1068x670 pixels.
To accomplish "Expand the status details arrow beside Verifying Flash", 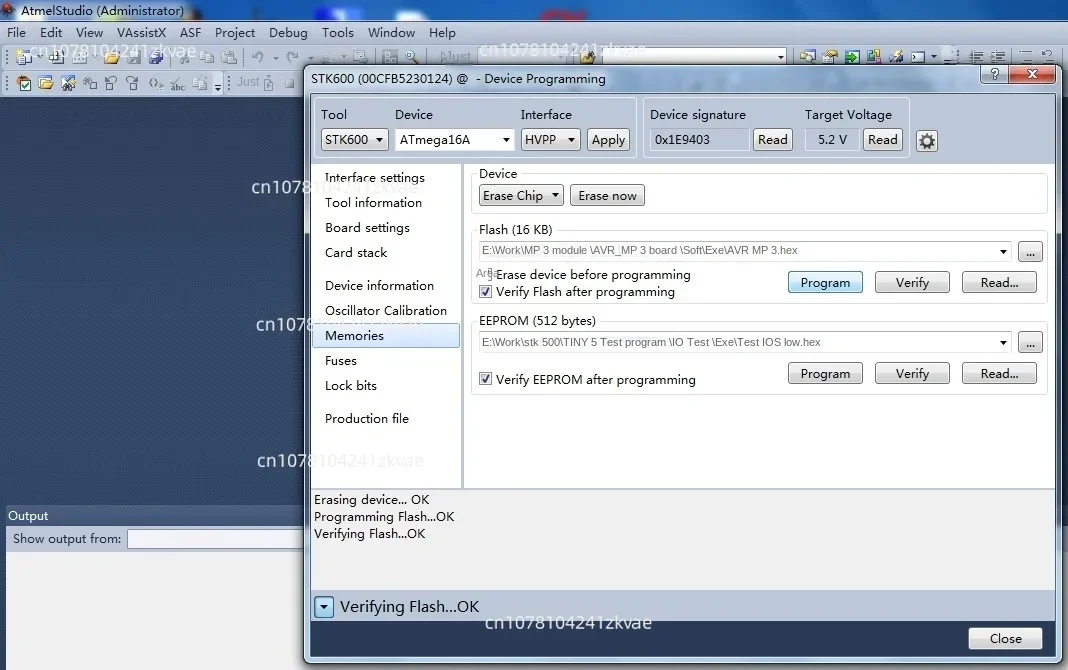I will click(324, 607).
